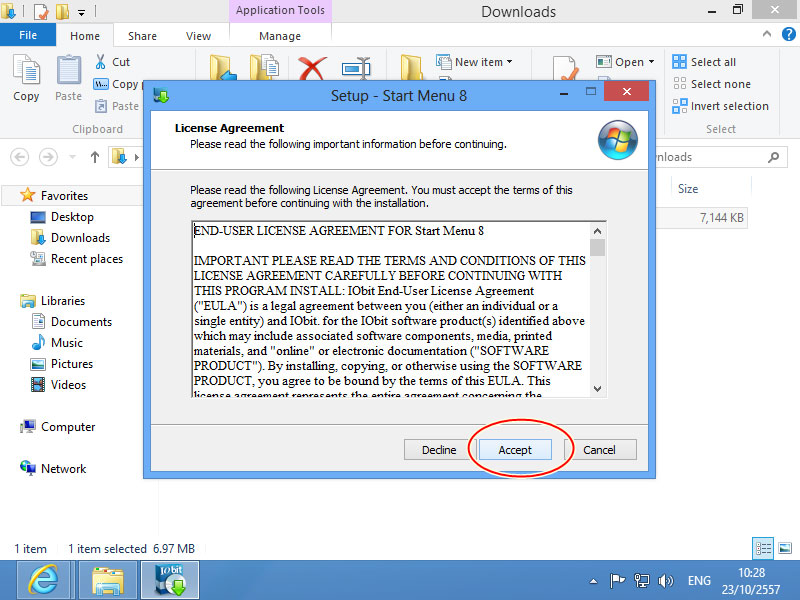Open Downloads under Favorites
The image size is (800, 600).
click(x=80, y=238)
